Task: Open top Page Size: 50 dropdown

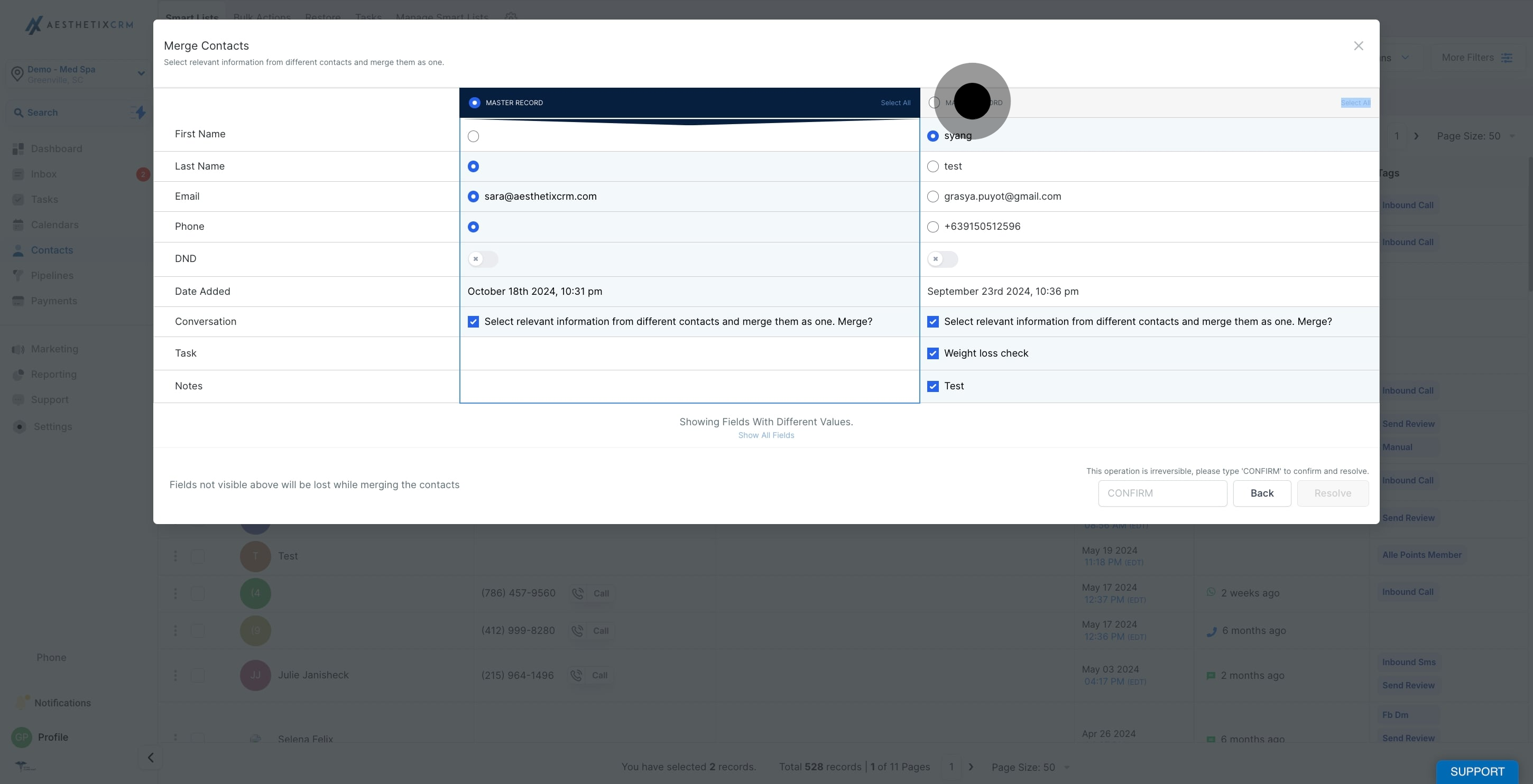Action: click(1475, 136)
